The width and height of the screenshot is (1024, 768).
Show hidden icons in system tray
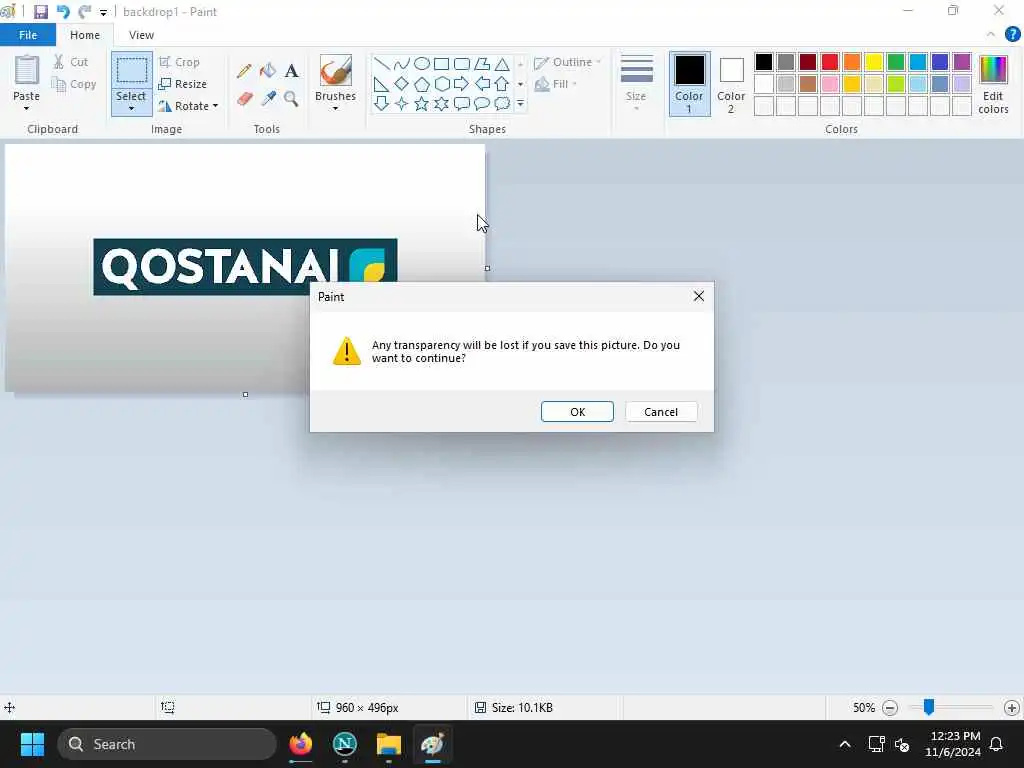click(844, 744)
